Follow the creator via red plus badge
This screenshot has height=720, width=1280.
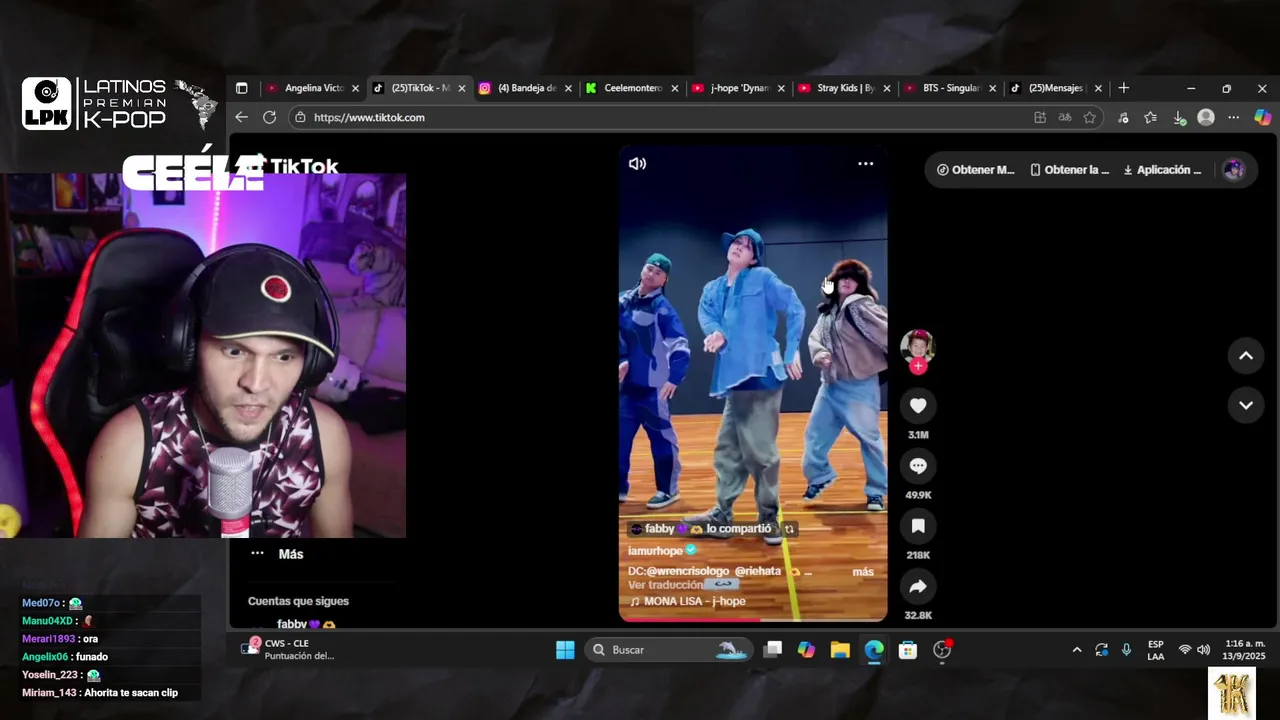(x=918, y=366)
